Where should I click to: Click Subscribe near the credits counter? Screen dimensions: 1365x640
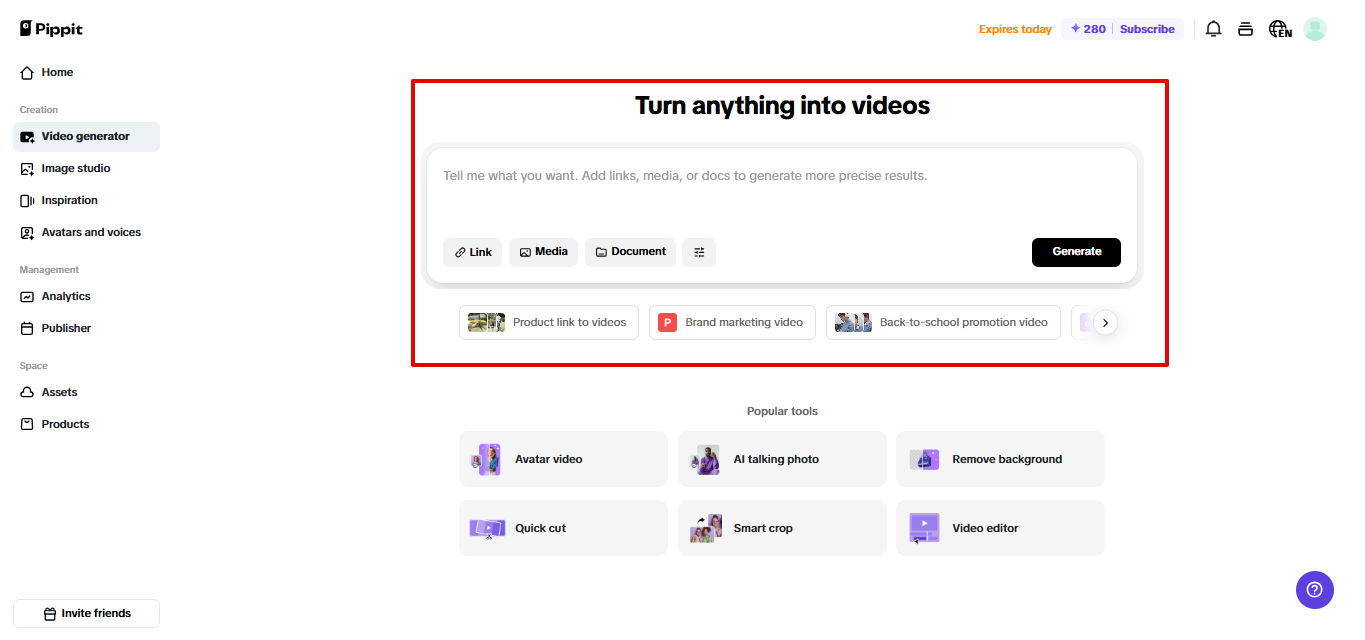click(1146, 29)
